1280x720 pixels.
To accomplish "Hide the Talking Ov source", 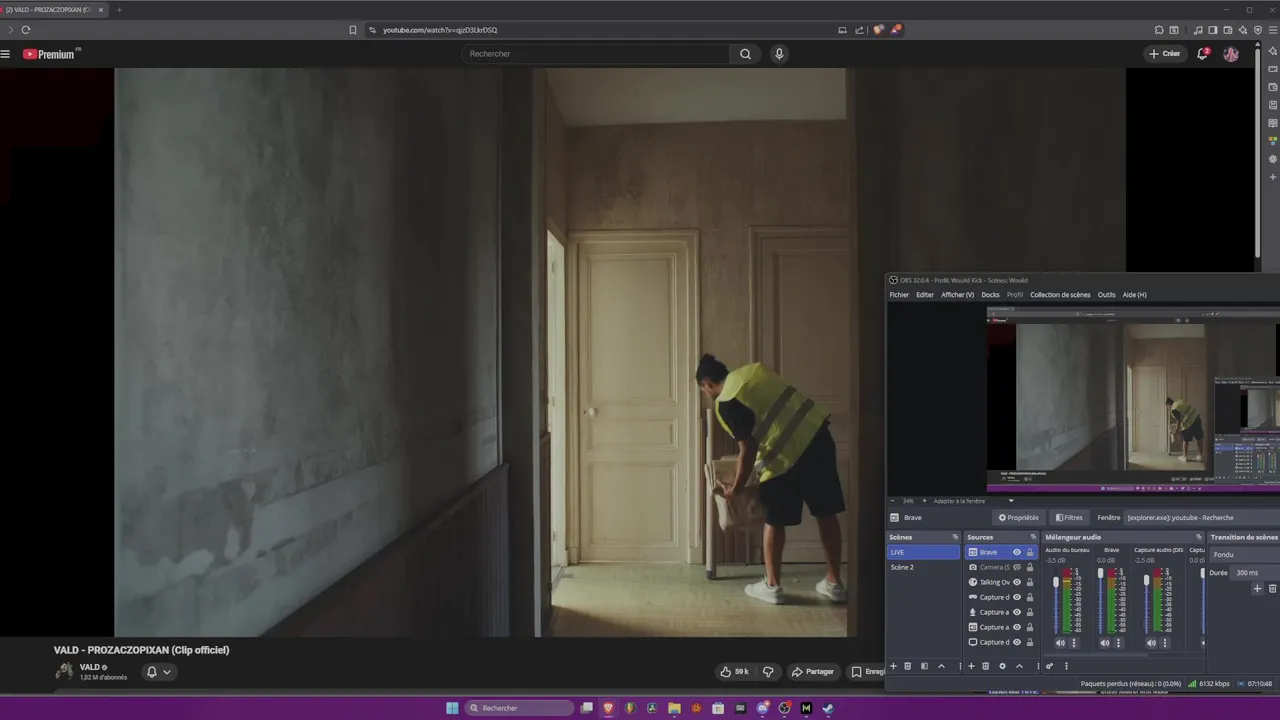I will coord(1017,582).
